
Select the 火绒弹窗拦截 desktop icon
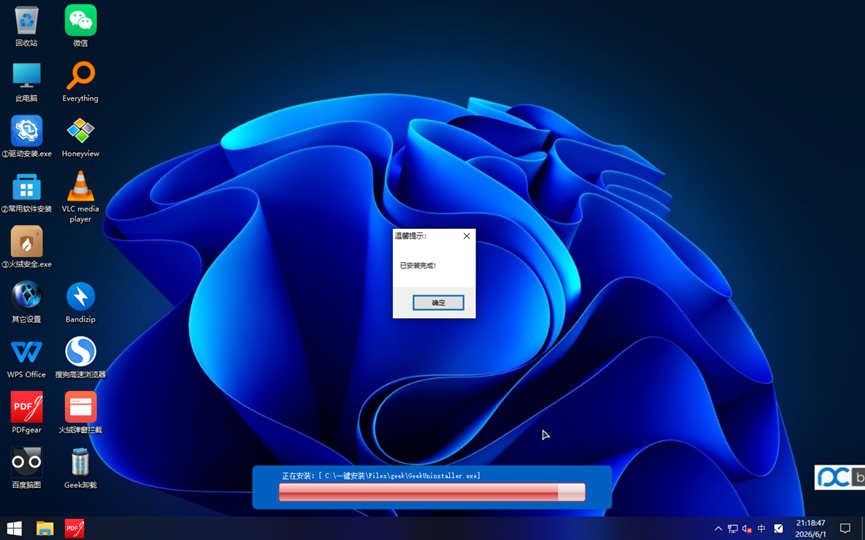click(x=81, y=413)
